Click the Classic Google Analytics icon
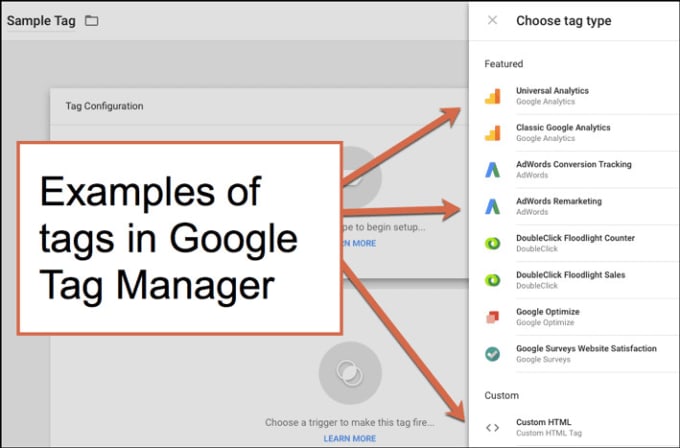Viewport: 680px width, 448px height. point(493,133)
